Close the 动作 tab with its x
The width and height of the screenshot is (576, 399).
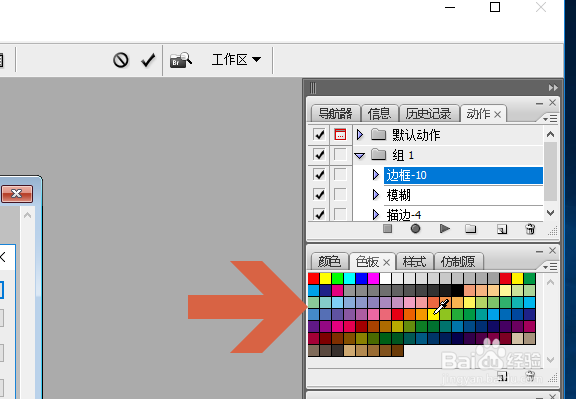[x=497, y=115]
